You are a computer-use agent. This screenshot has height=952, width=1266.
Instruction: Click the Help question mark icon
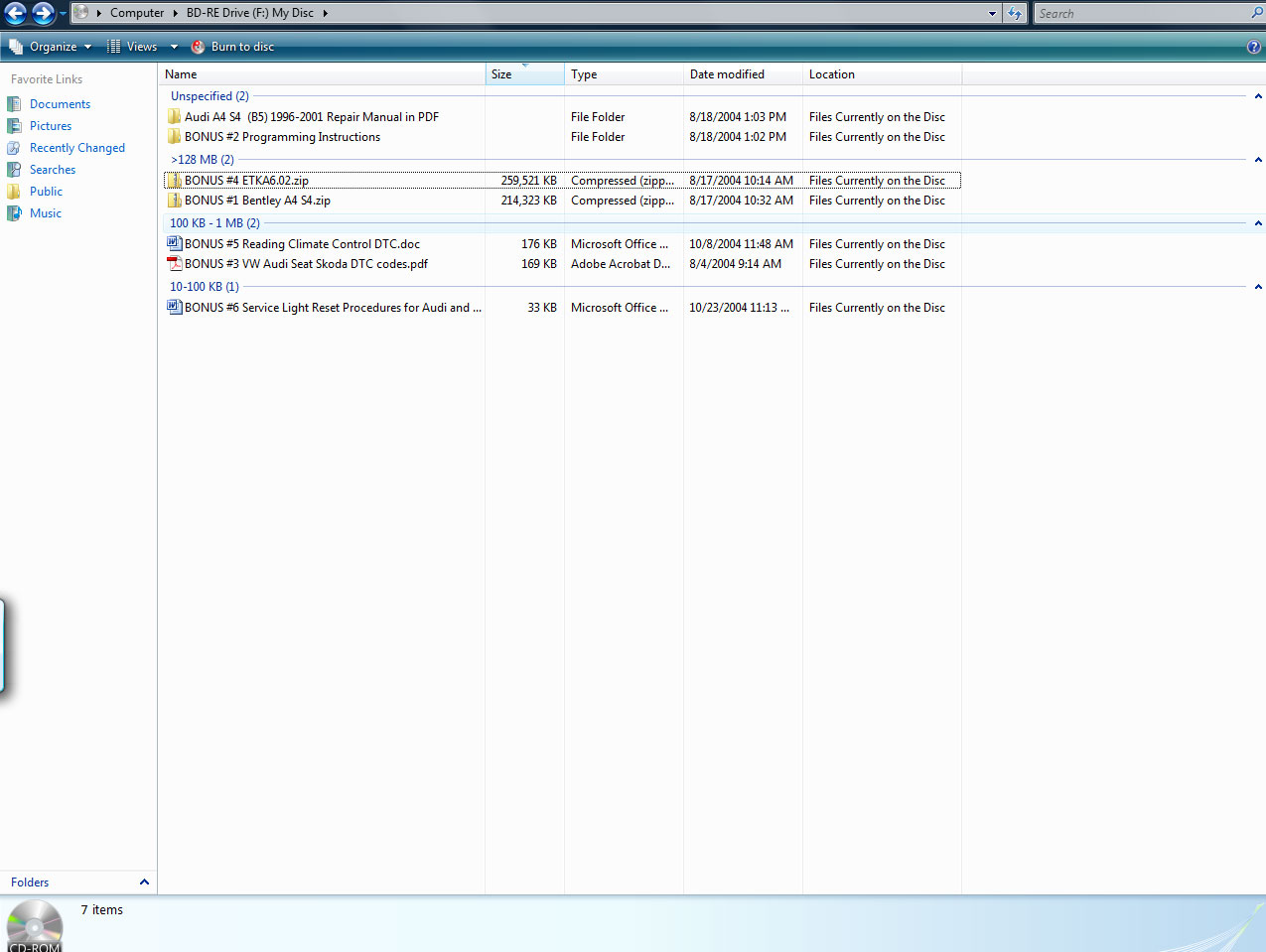tap(1253, 47)
